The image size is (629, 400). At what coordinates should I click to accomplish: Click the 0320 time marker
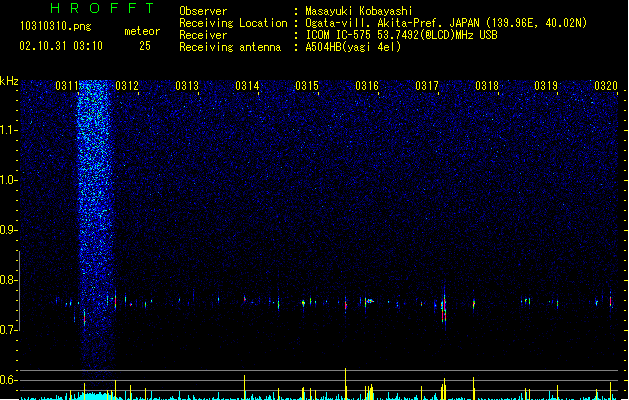606,86
